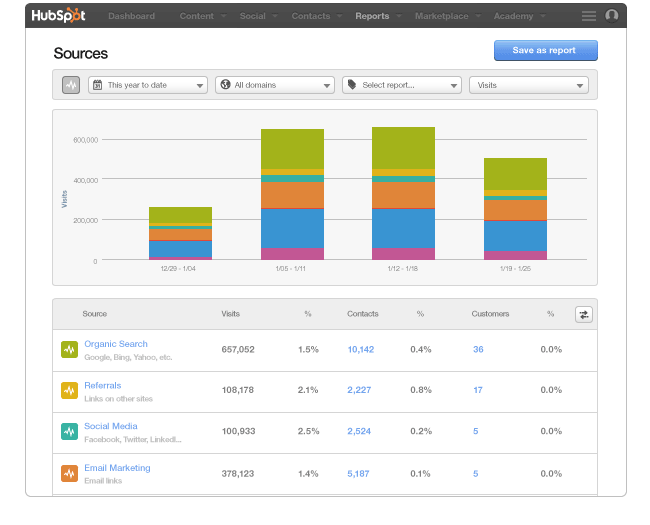Toggle the green Organic Search series icon
650x525 pixels.
(69, 349)
